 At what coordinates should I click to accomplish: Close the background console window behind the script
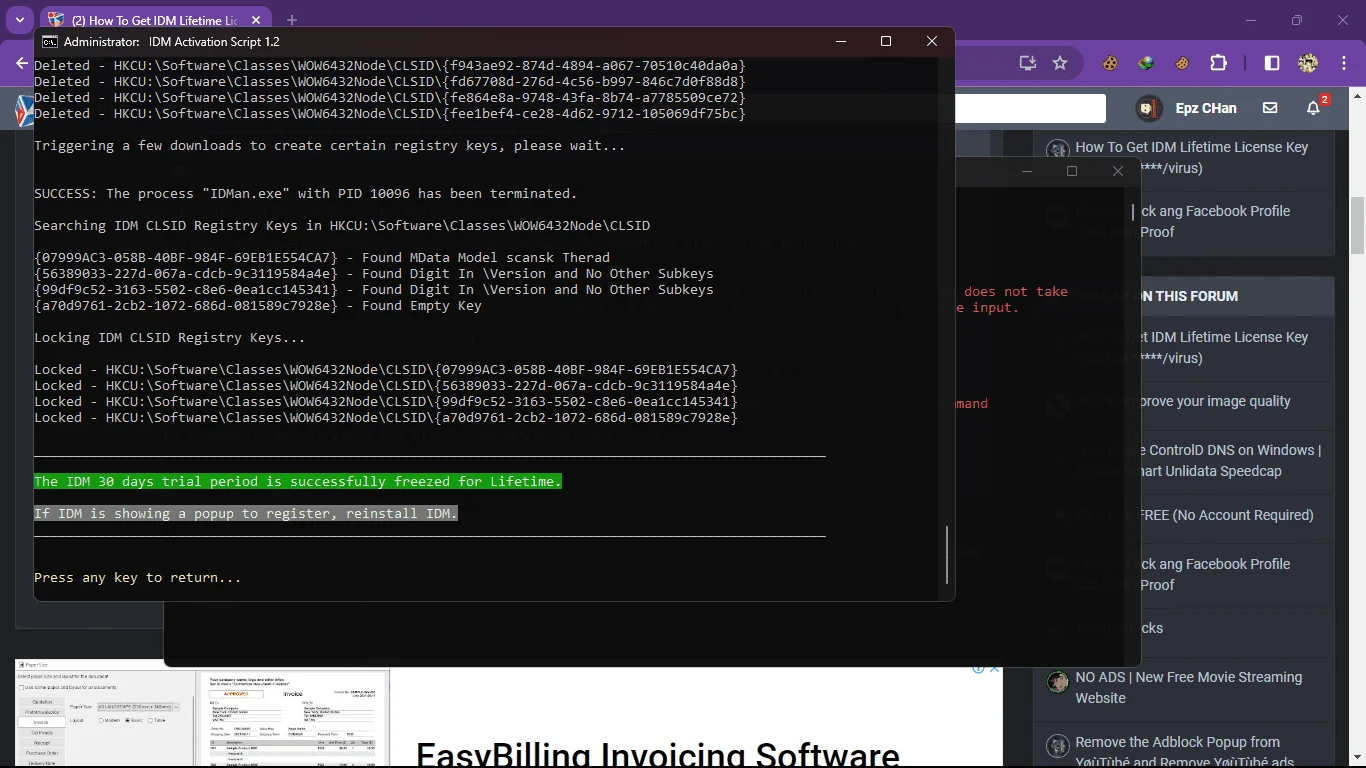pos(1118,171)
